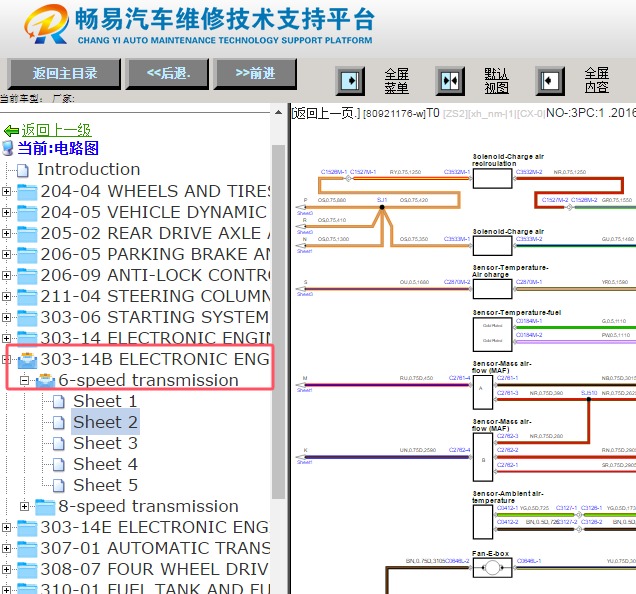Expand the 206-05 PARKING BRAKE node
Screen dimensions: 636x594
coord(6,254)
